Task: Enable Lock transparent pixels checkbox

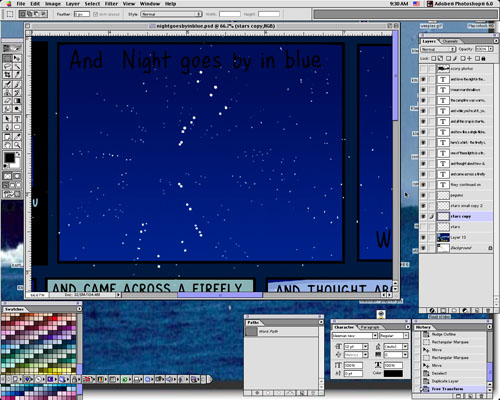Action: click(433, 58)
